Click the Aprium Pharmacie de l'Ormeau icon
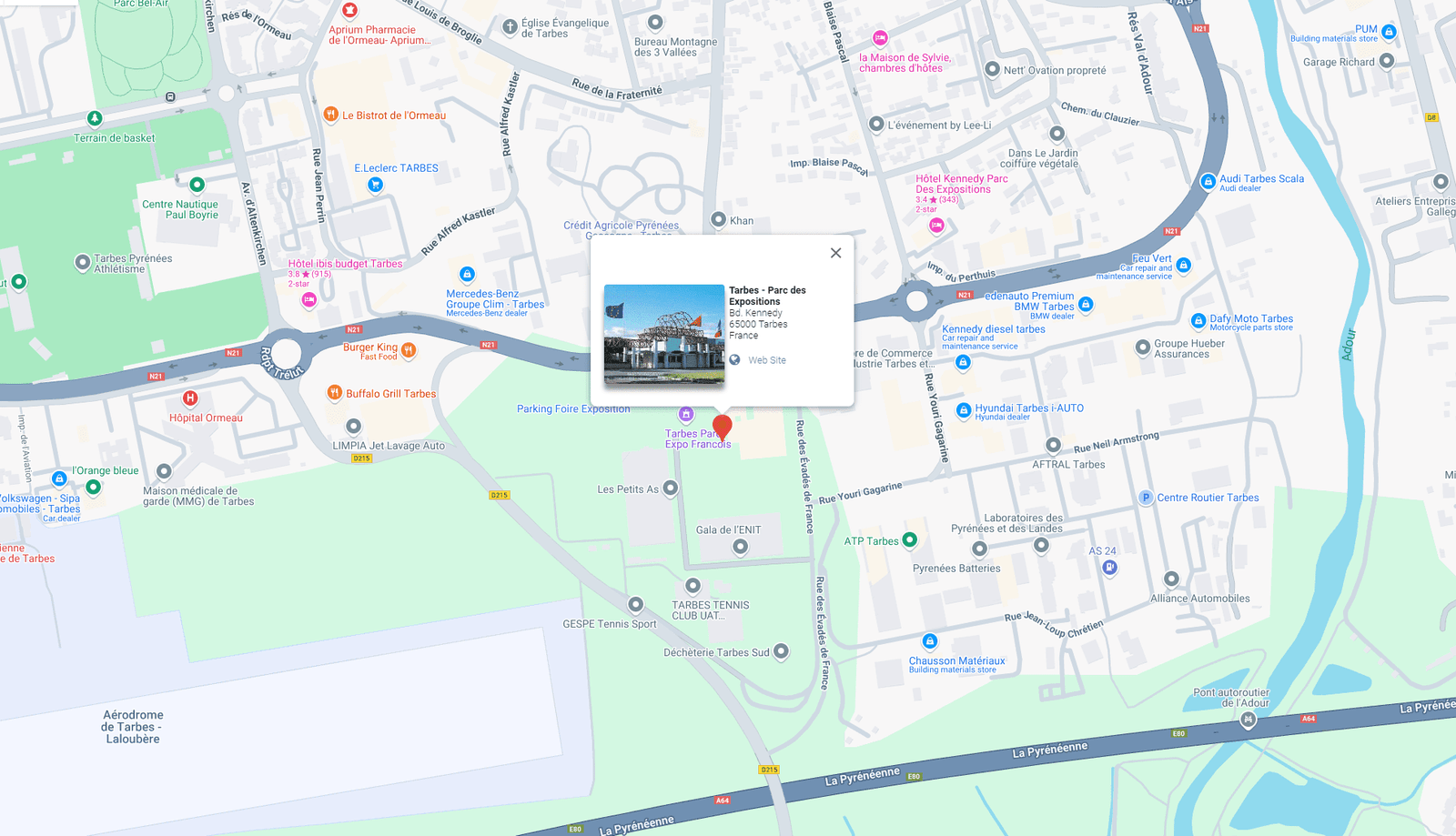1456x836 pixels. pyautogui.click(x=349, y=11)
